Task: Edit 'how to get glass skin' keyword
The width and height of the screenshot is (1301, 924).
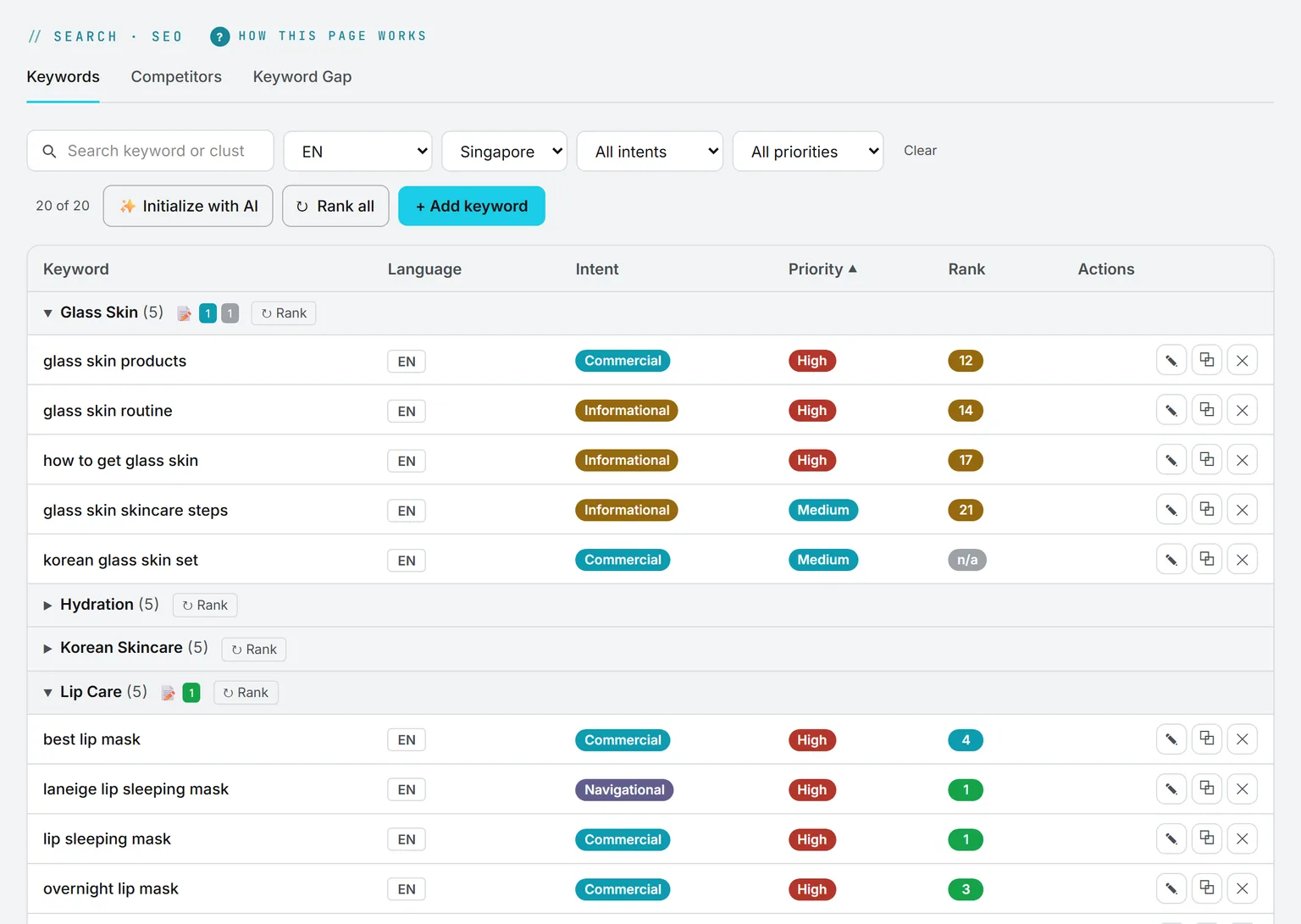Action: click(x=1171, y=461)
